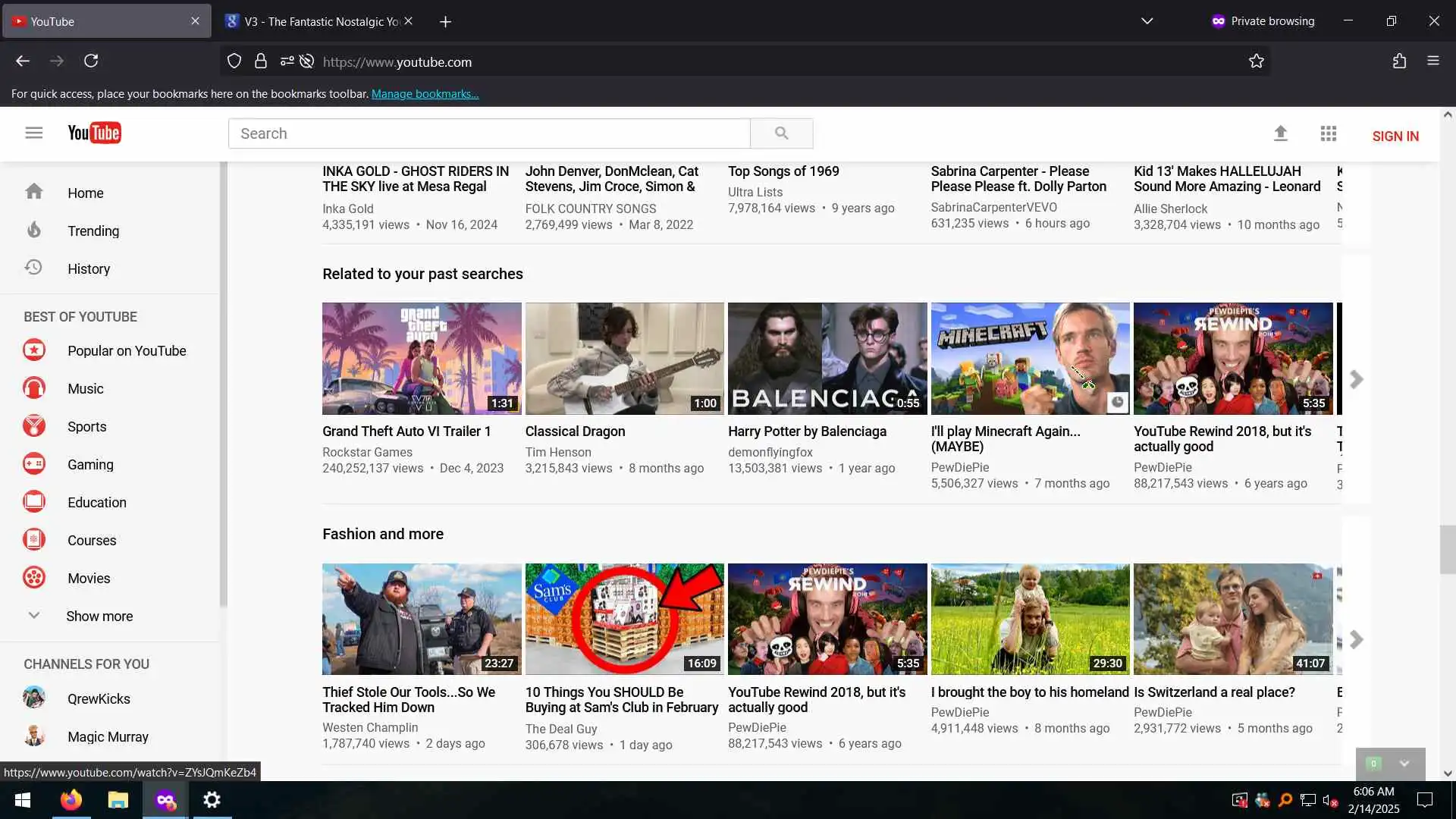This screenshot has height=819, width=1456.
Task: Click the SIGN IN link
Action: [1395, 136]
